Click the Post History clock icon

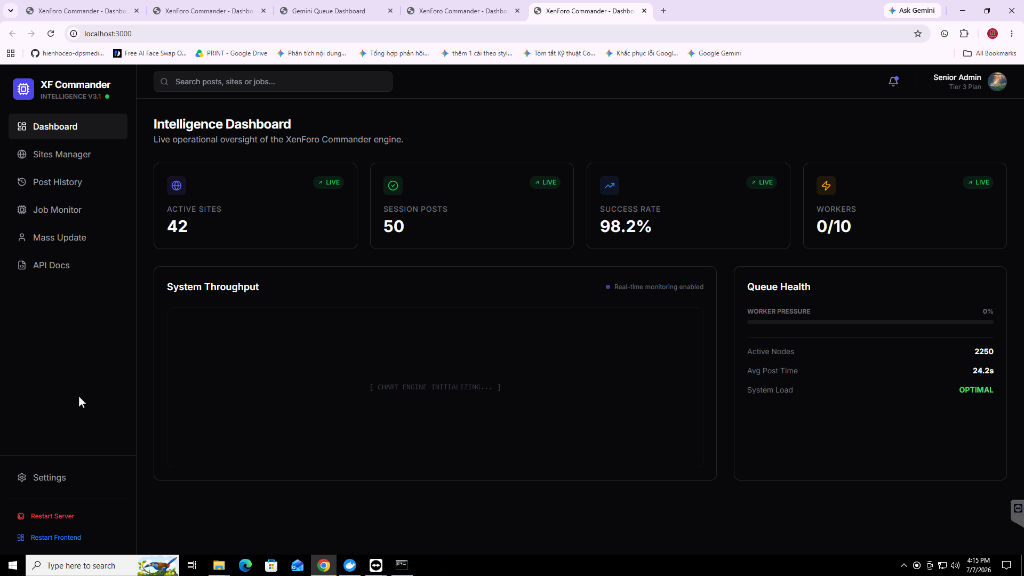pyautogui.click(x=22, y=182)
